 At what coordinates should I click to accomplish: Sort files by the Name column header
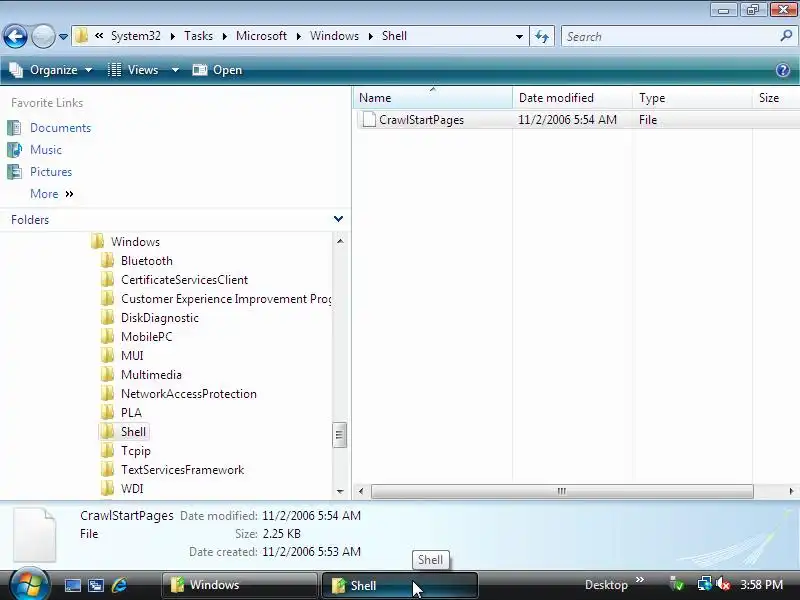point(432,97)
